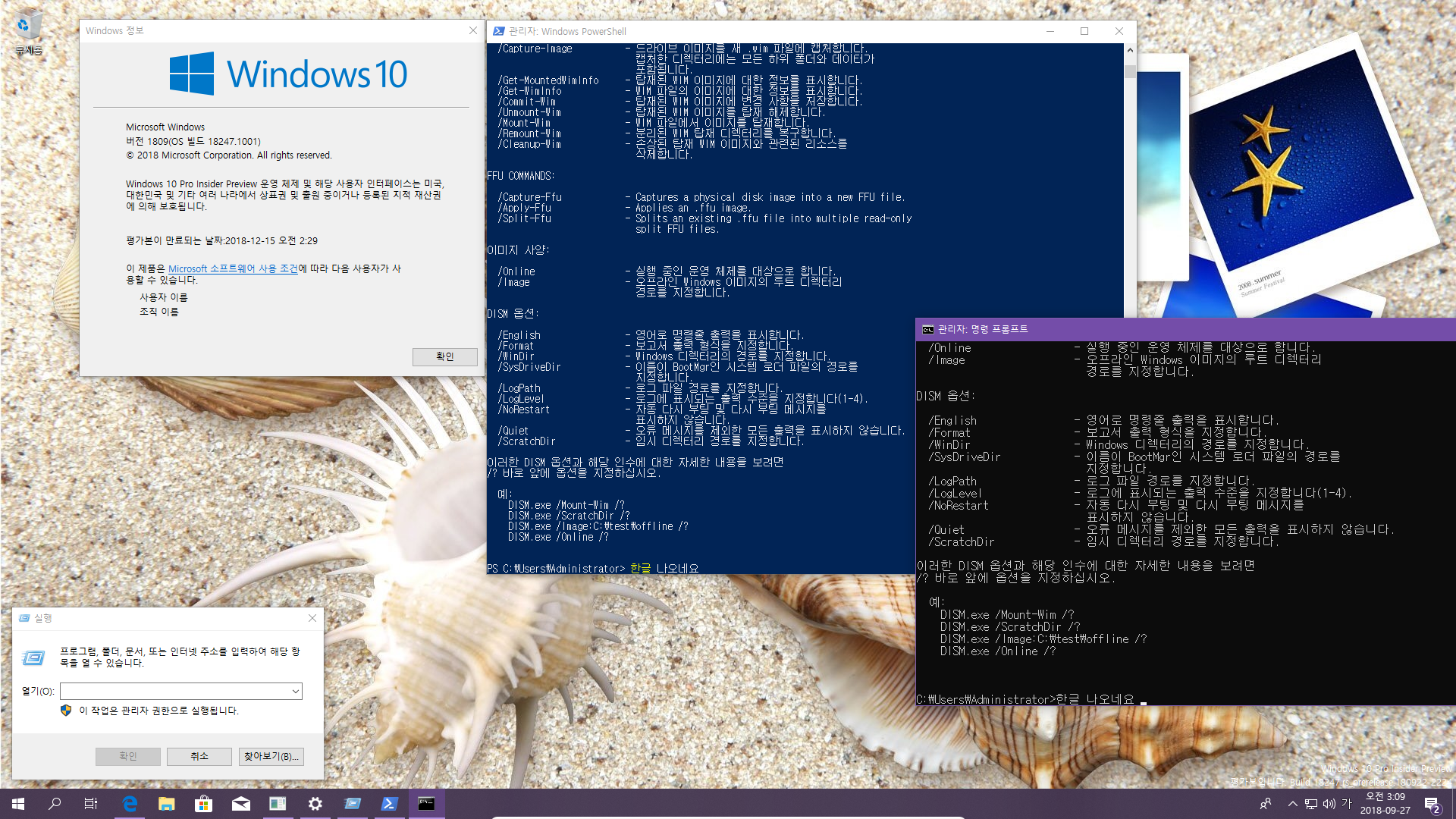
Task: Show hidden tray icons chevron
Action: (1292, 804)
